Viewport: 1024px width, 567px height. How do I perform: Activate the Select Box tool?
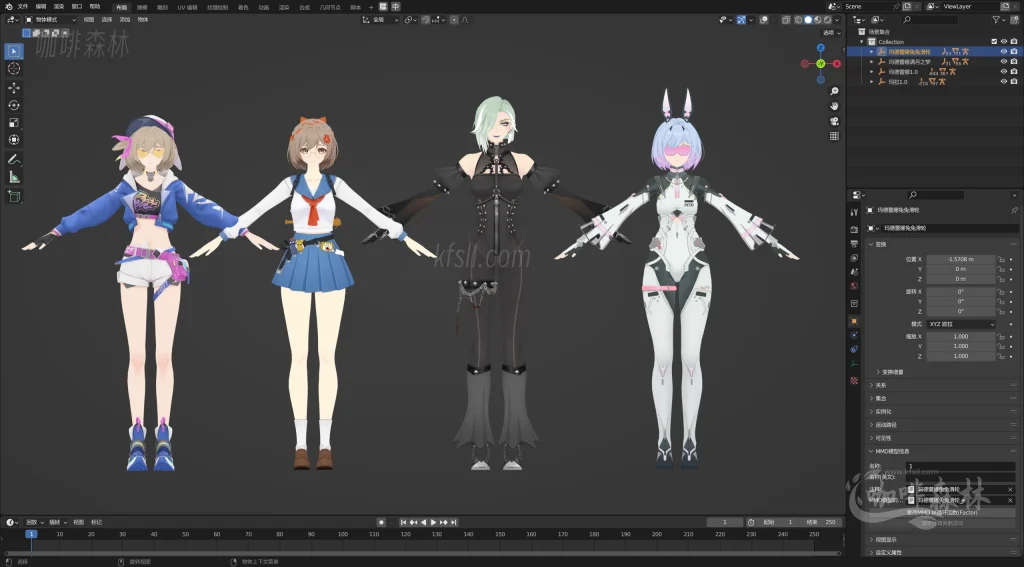pos(14,51)
